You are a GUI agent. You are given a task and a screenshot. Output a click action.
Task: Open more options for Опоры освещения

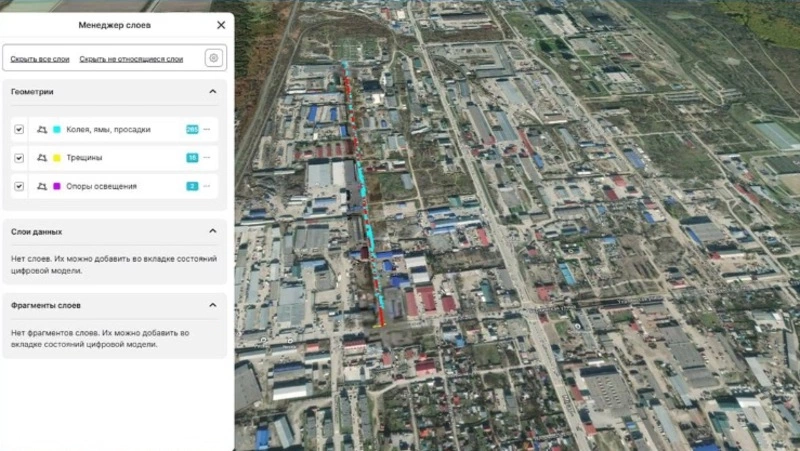207,186
